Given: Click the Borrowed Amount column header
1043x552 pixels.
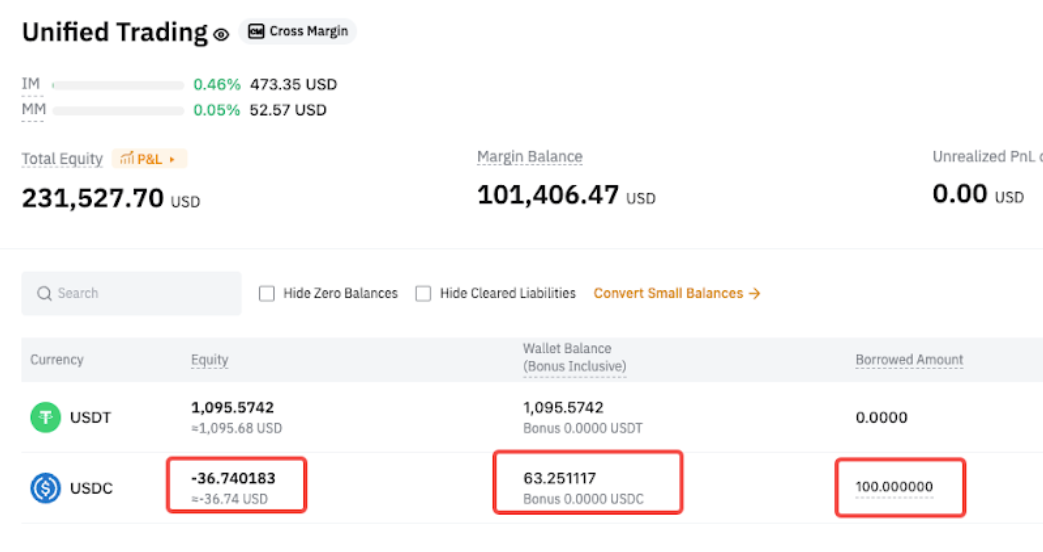Looking at the screenshot, I should [909, 360].
